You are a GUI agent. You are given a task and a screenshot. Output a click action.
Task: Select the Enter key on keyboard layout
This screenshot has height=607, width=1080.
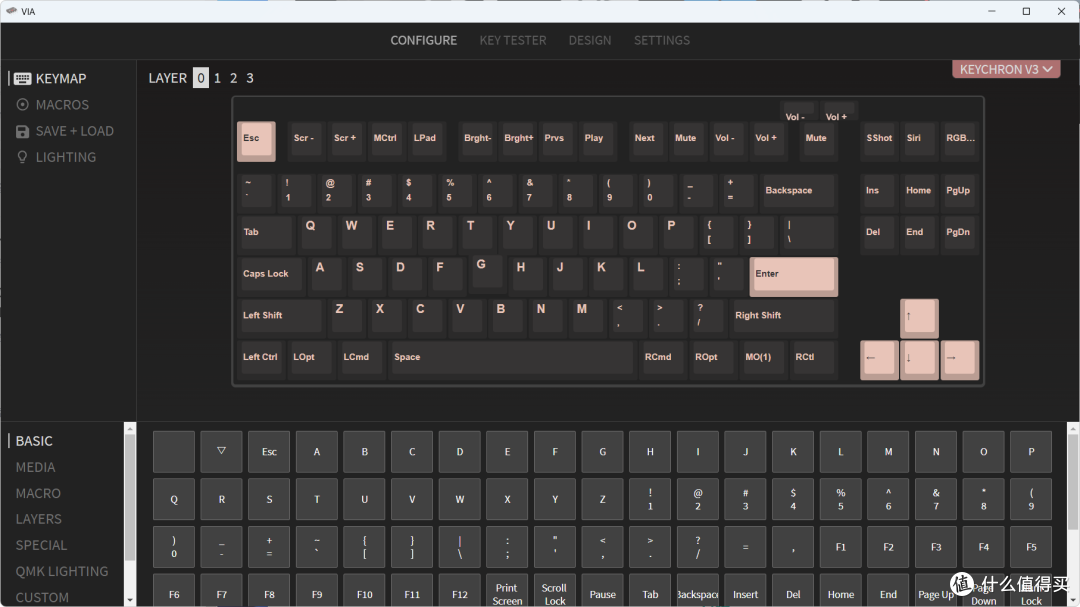click(x=793, y=277)
